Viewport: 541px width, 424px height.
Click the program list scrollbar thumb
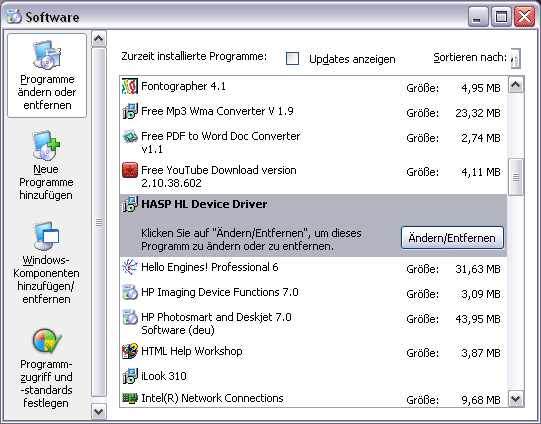[x=515, y=177]
